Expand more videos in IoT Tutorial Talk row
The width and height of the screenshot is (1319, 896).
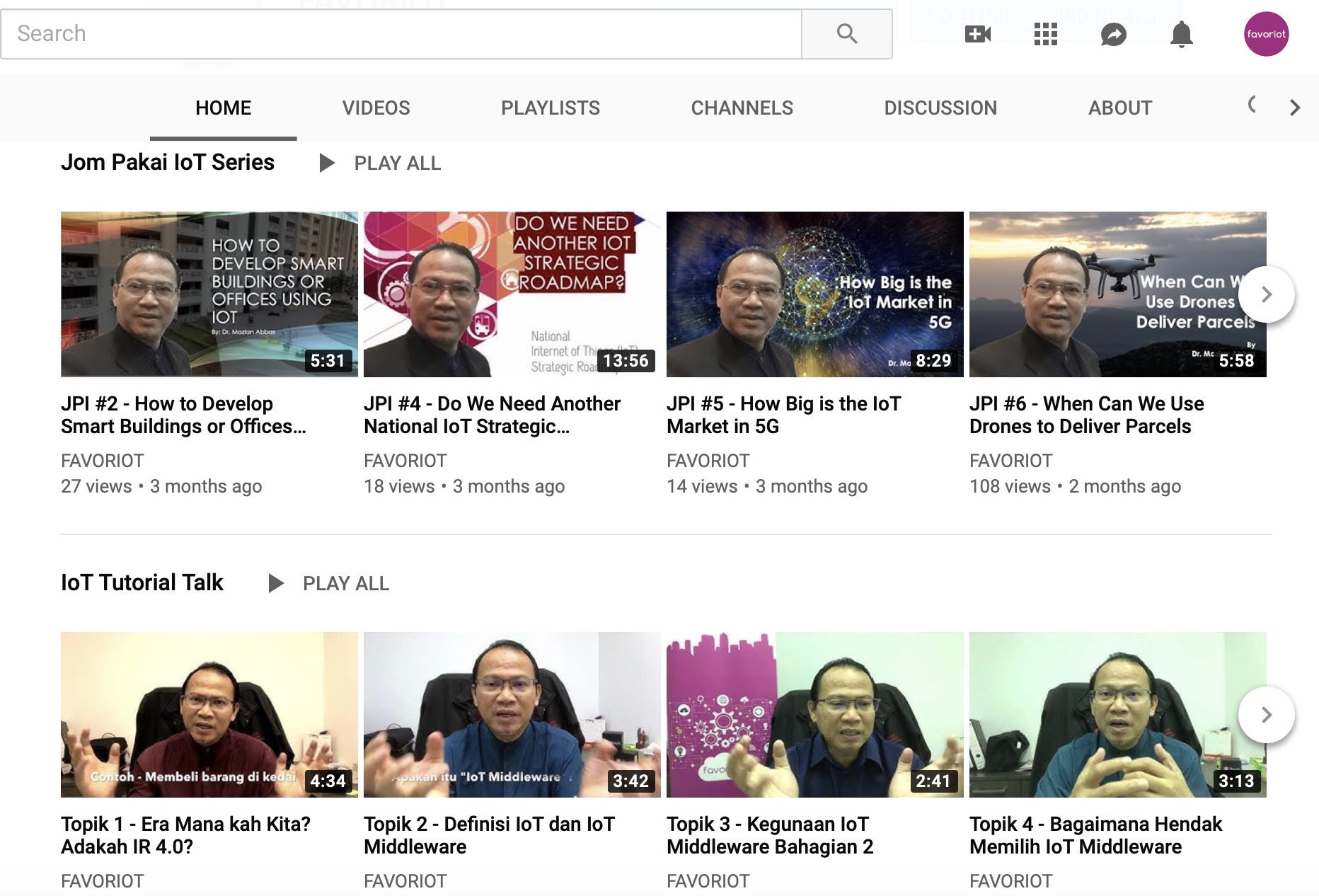pyautogui.click(x=1266, y=715)
